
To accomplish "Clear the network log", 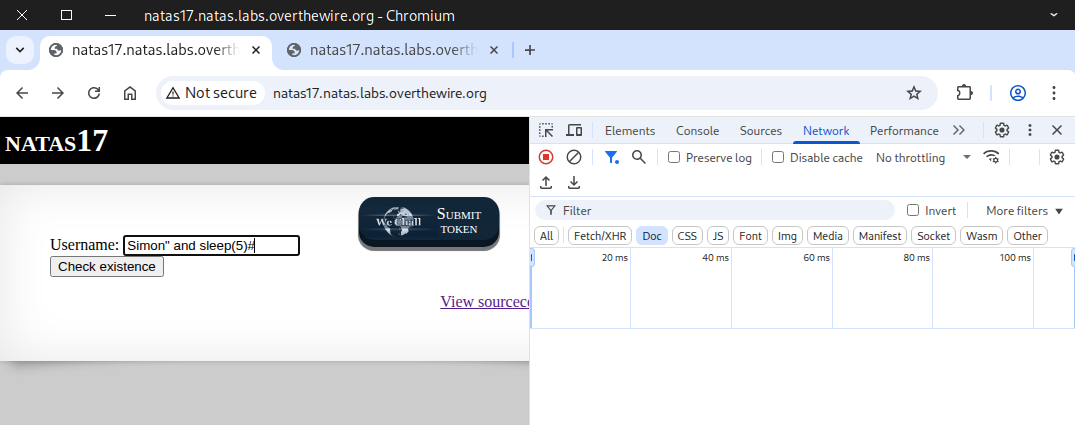I will (x=574, y=157).
